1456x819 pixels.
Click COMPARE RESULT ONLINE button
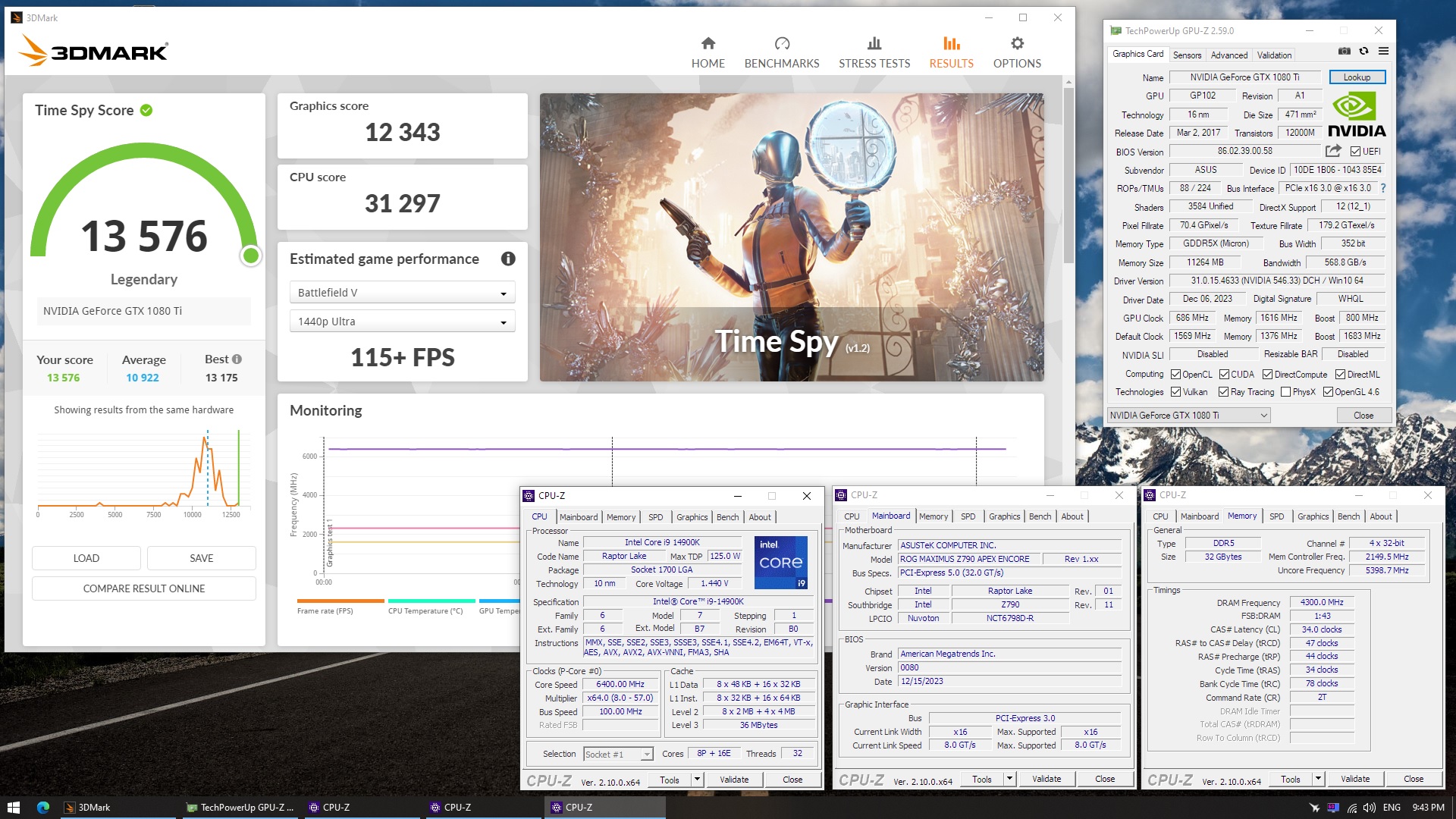tap(144, 588)
